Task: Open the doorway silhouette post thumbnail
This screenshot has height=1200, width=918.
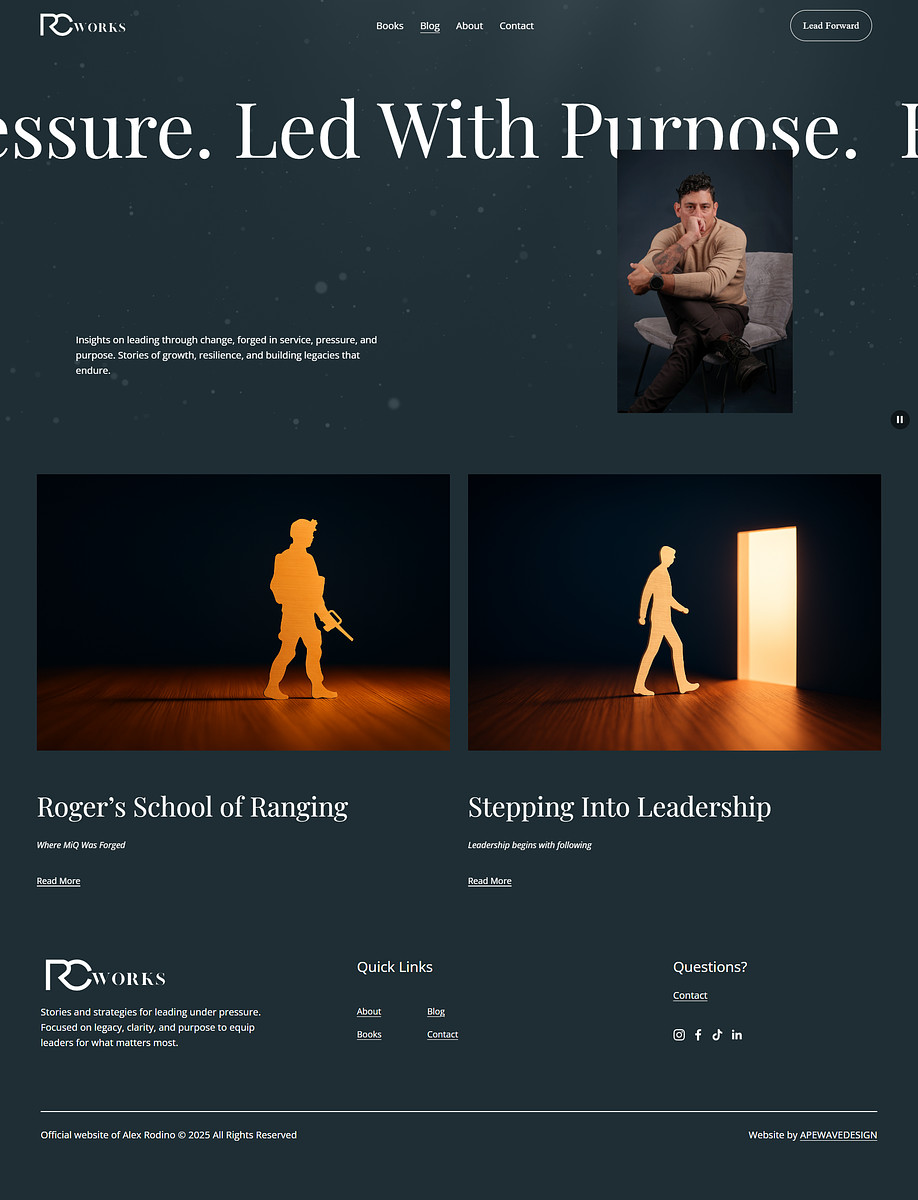Action: pos(674,612)
